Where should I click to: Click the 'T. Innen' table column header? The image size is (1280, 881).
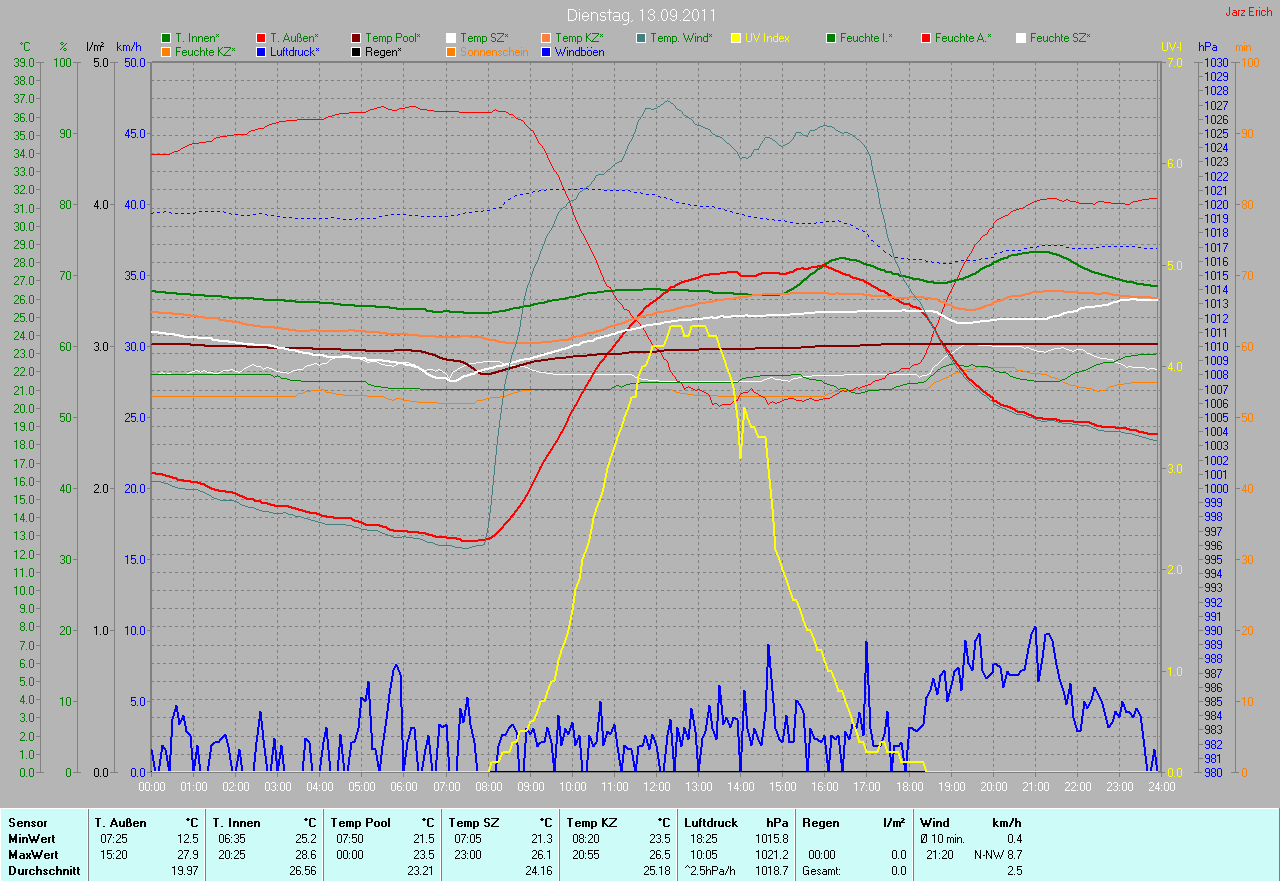point(237,822)
